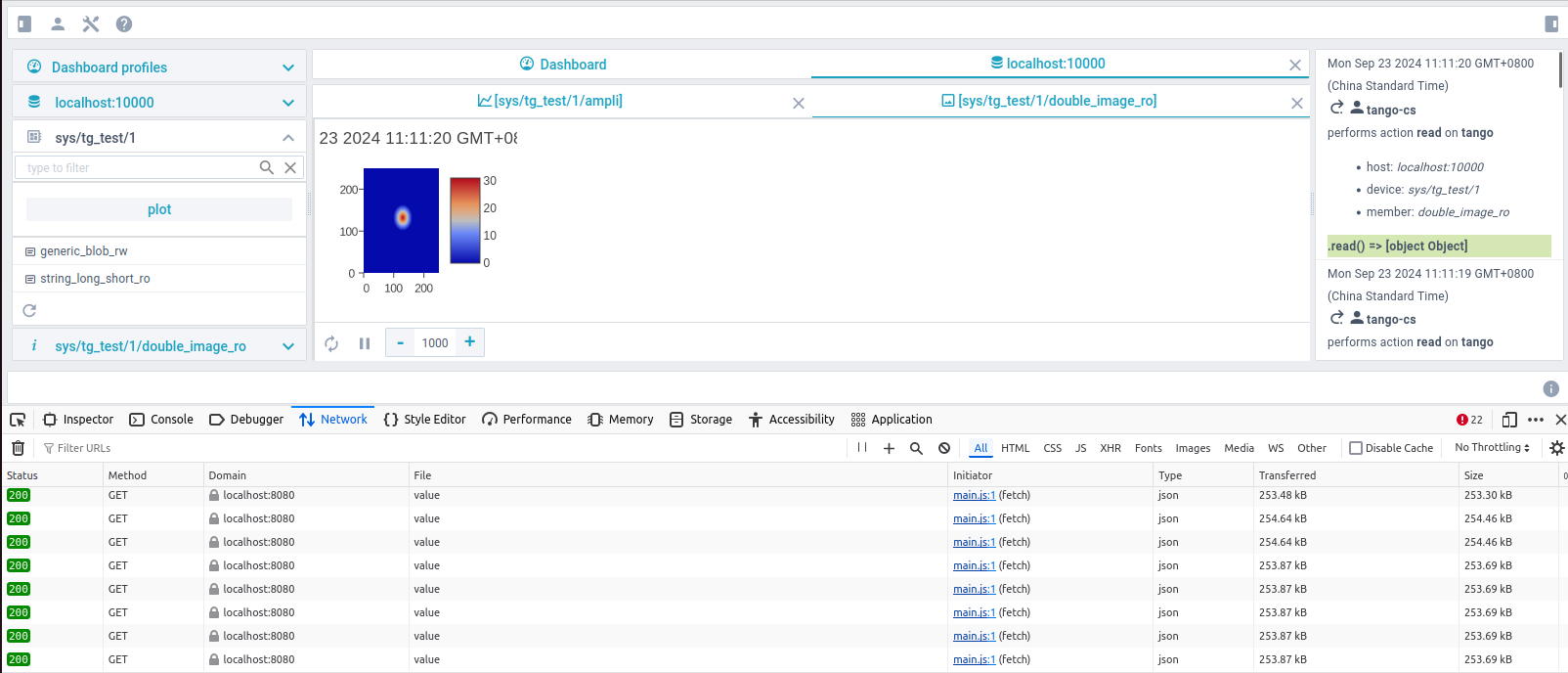Open the No Throttling dropdown
This screenshot has height=673, width=1568.
pyautogui.click(x=1492, y=447)
